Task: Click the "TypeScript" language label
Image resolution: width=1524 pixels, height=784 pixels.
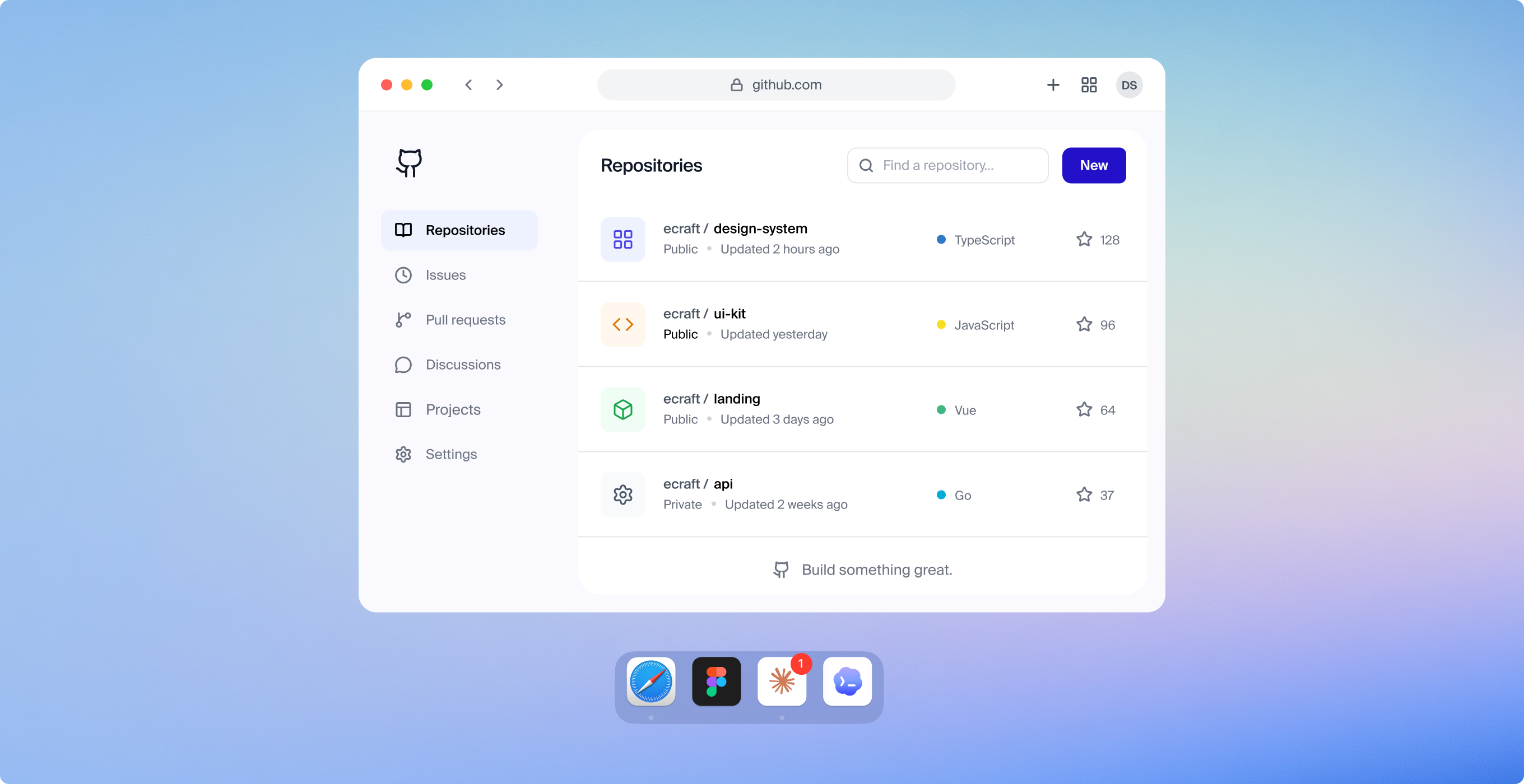Action: (x=984, y=240)
